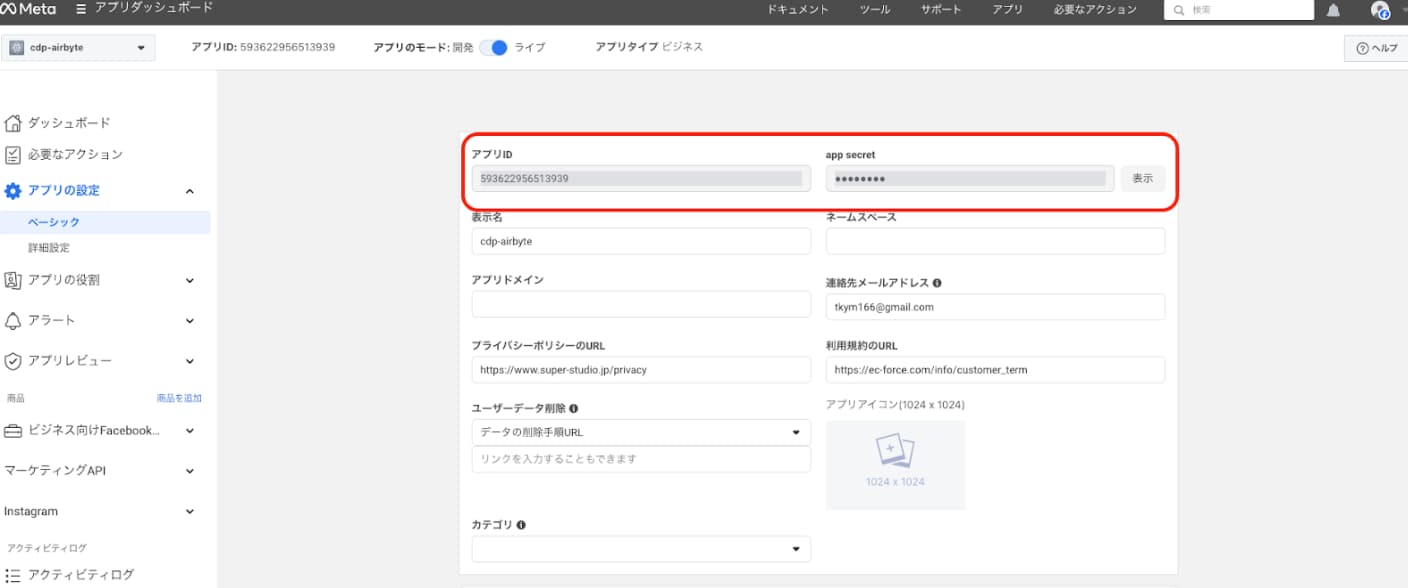Viewport: 1408px width, 588px height.
Task: Click the Meta logo
Action: [x=29, y=9]
